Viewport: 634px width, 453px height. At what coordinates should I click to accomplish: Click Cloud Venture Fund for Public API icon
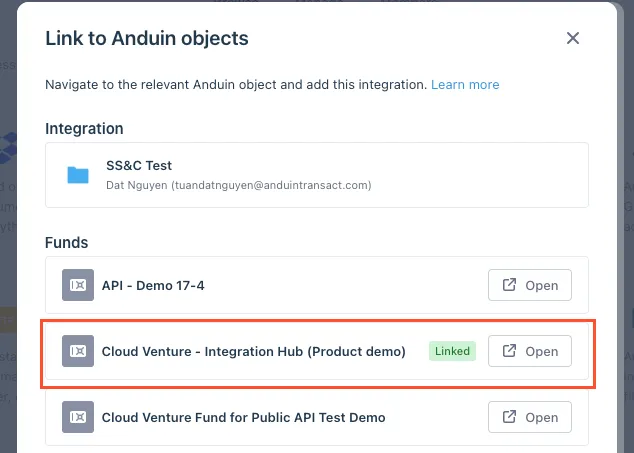[77, 417]
